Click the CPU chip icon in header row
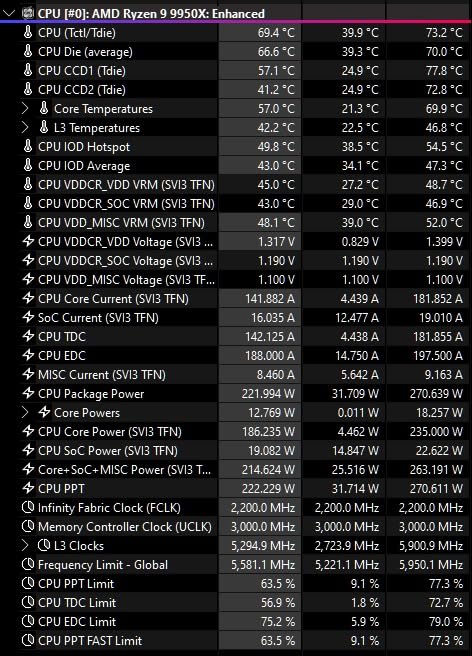 (x=28, y=13)
